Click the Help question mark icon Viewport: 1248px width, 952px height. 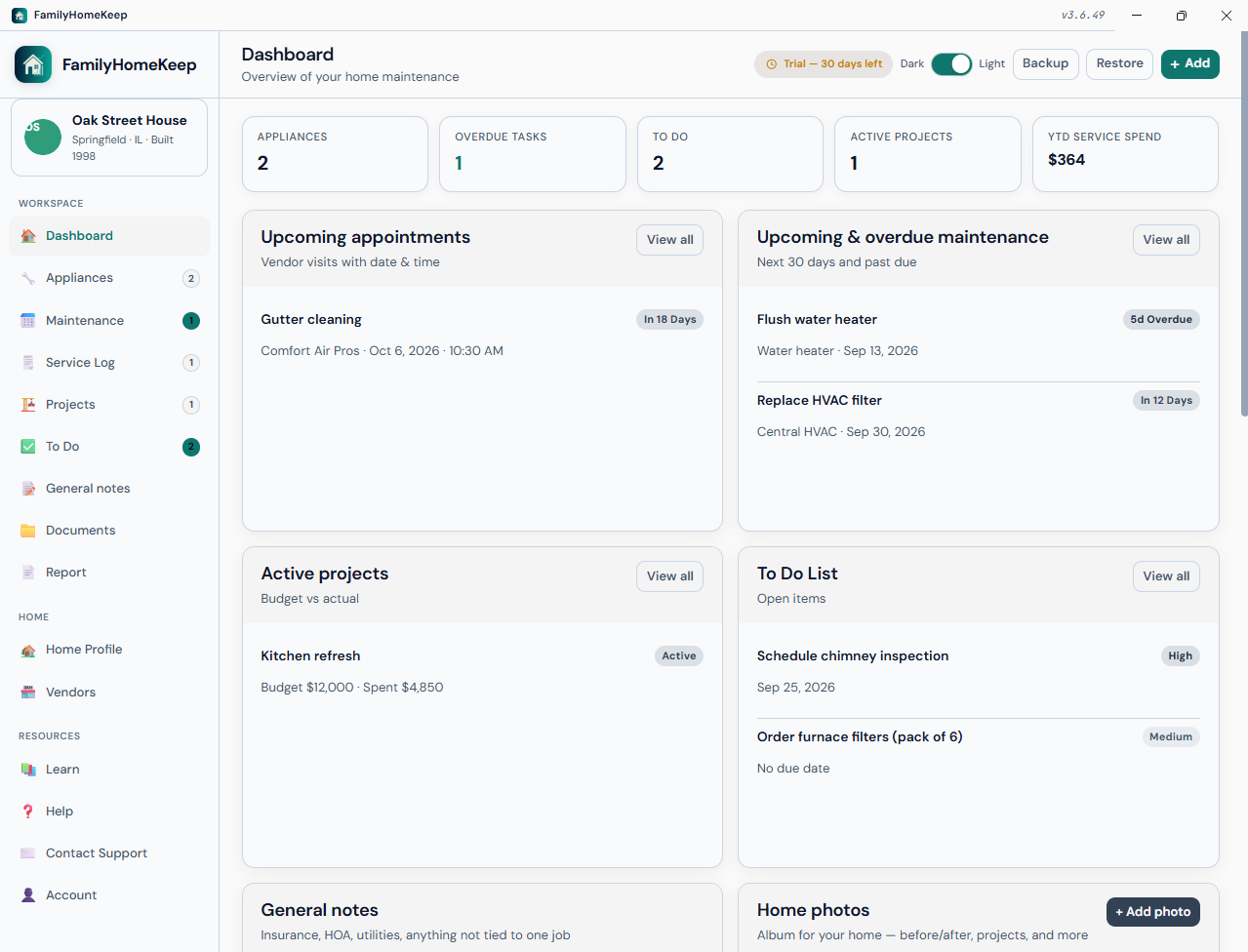pyautogui.click(x=28, y=812)
